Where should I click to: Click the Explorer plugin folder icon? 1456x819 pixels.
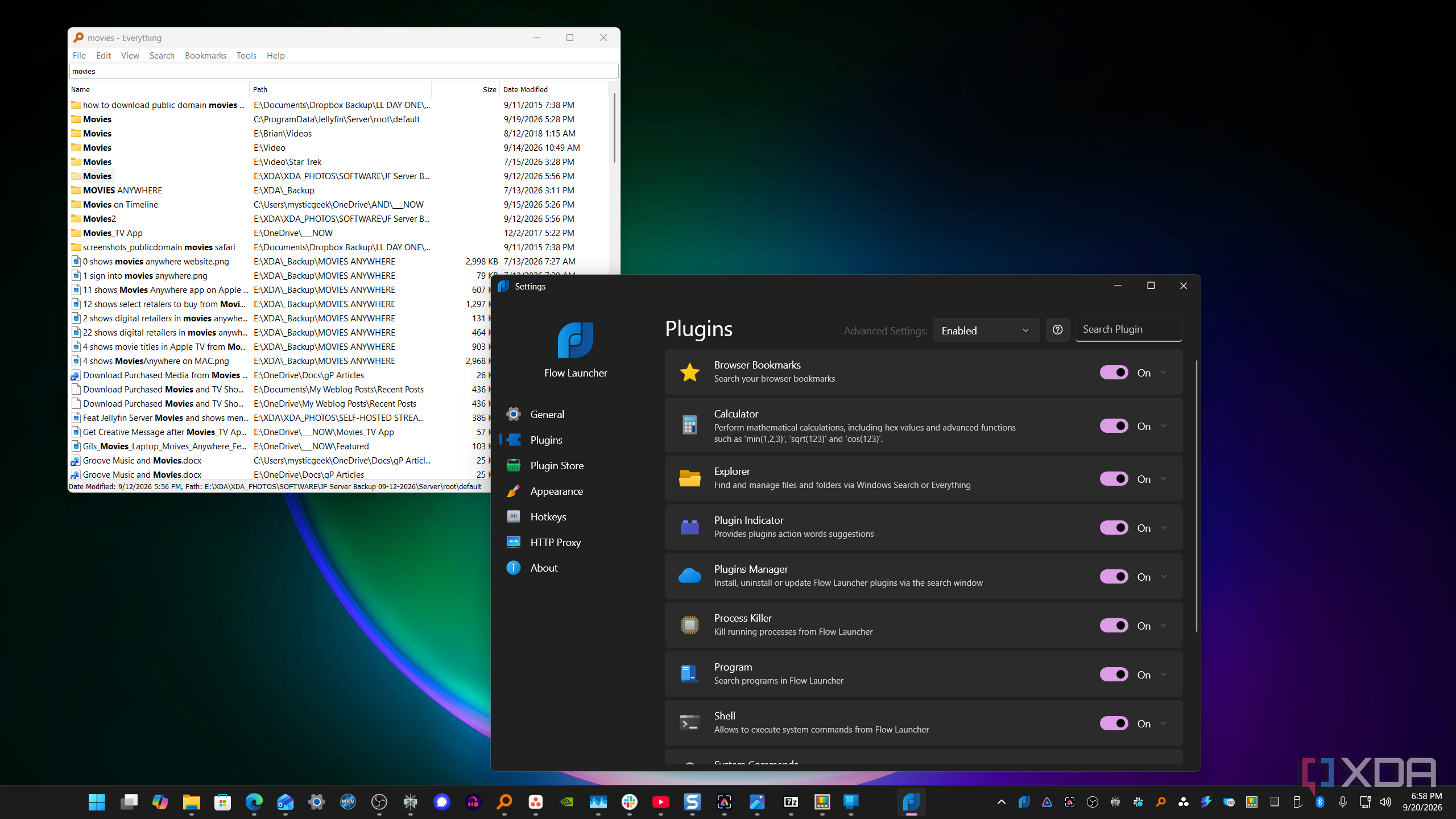coord(689,478)
